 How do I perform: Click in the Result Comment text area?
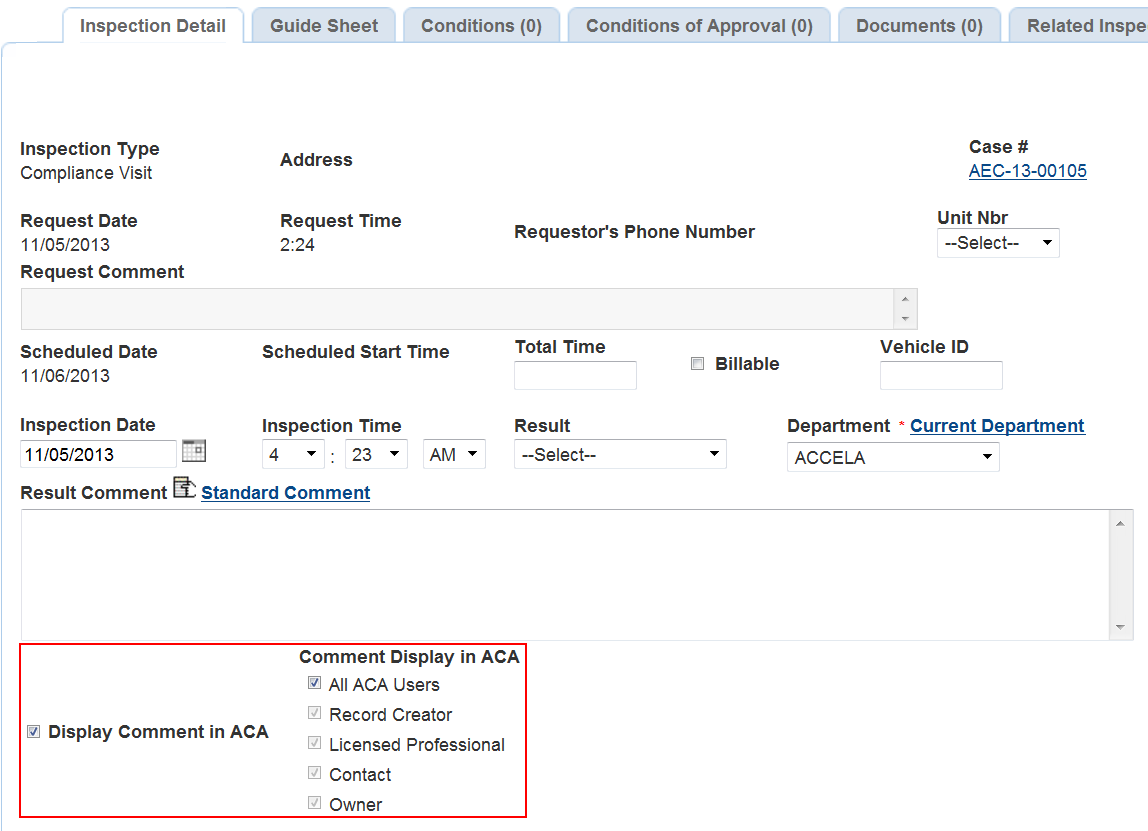[x=560, y=574]
